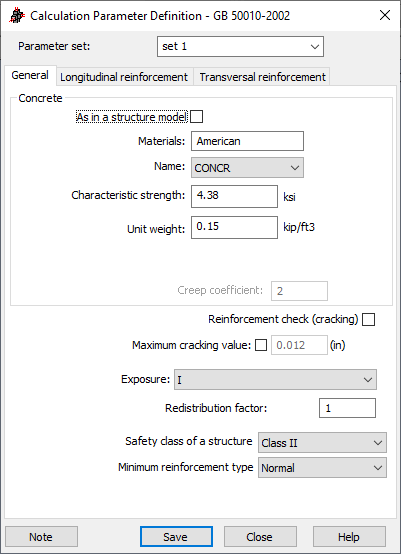Click the Unit weight input field
Screen dimensions: 401x554
234,227
